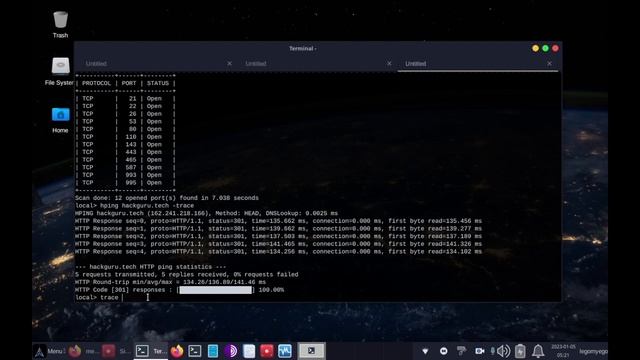Click the HTTP Response seq=0 line

click(278, 221)
